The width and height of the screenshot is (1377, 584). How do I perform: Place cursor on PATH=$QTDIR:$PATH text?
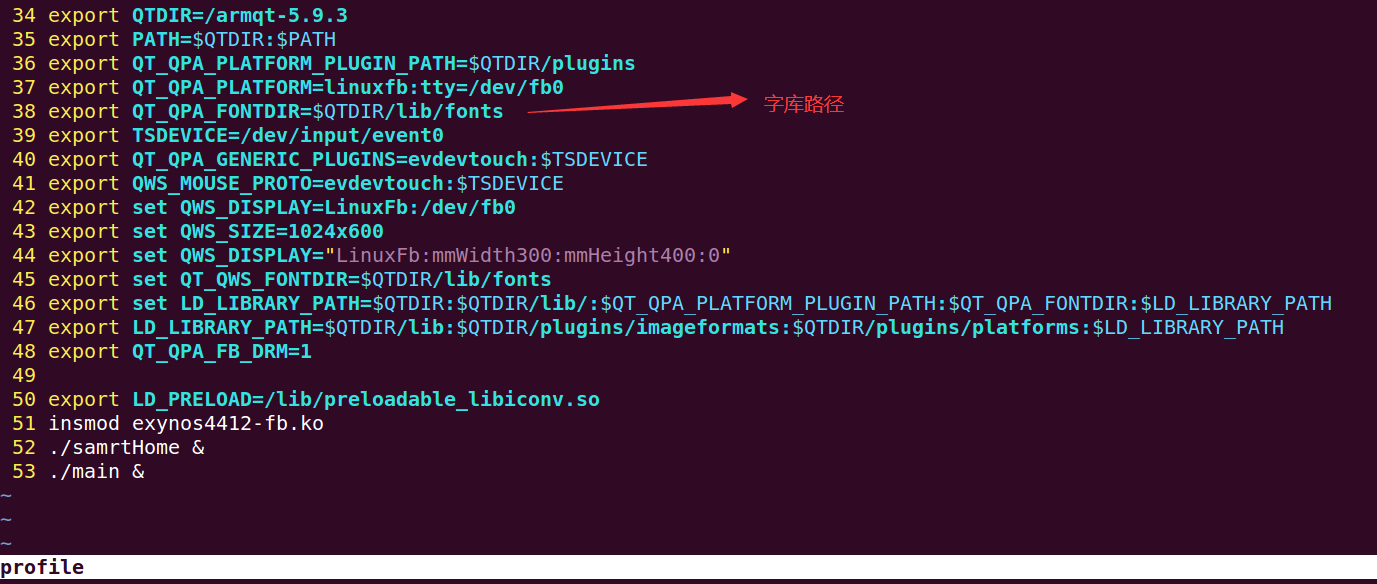(x=234, y=40)
